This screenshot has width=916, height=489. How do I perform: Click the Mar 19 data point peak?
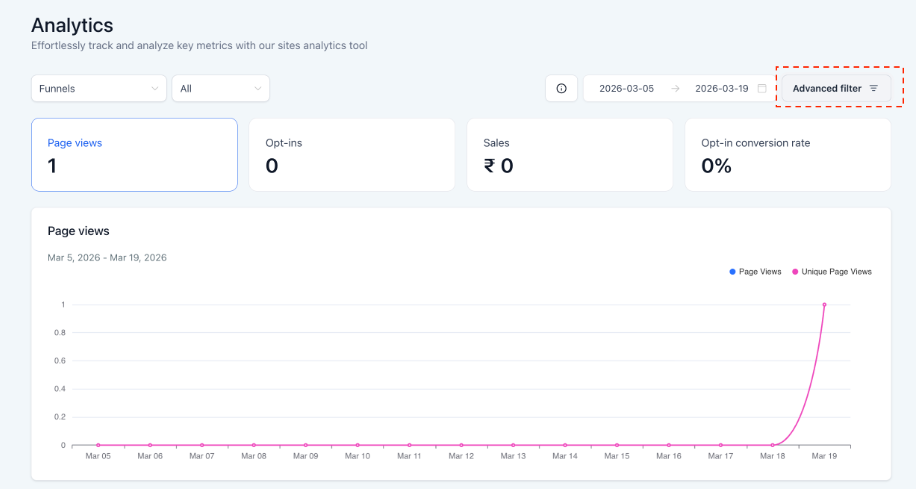point(824,304)
